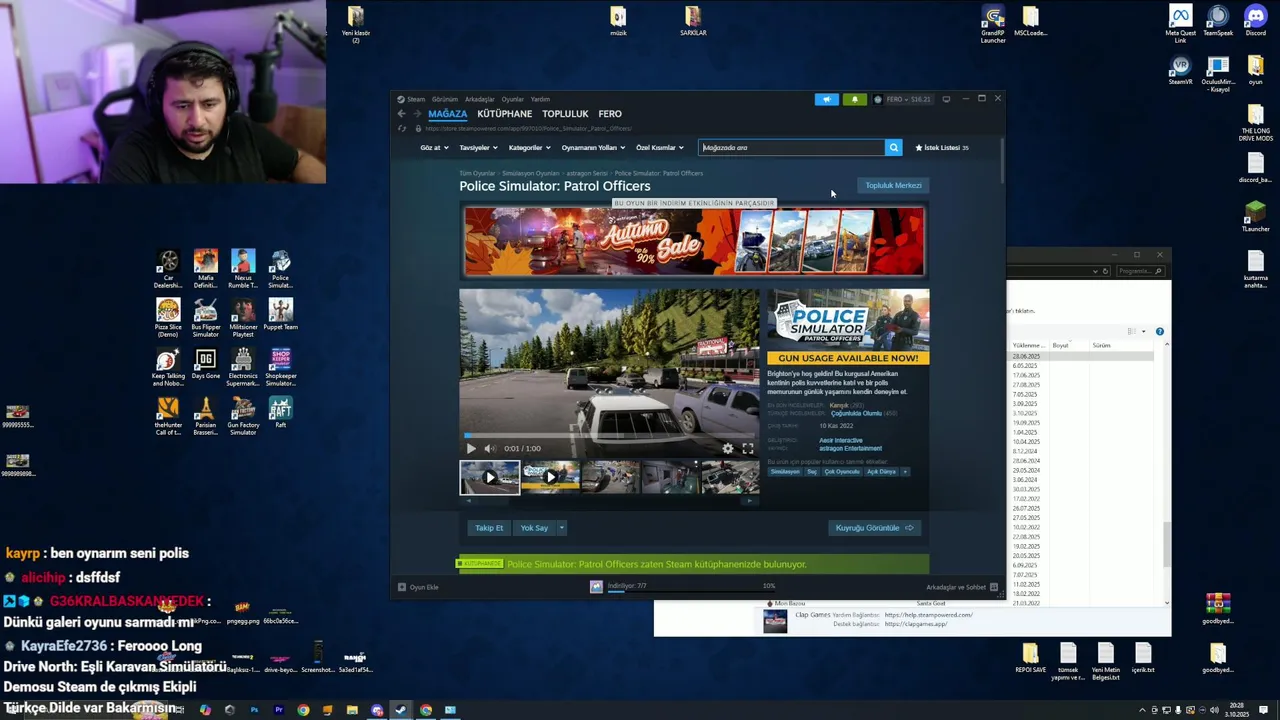Open the Oyunlar menu in Steam
The image size is (1280, 720).
tap(513, 99)
